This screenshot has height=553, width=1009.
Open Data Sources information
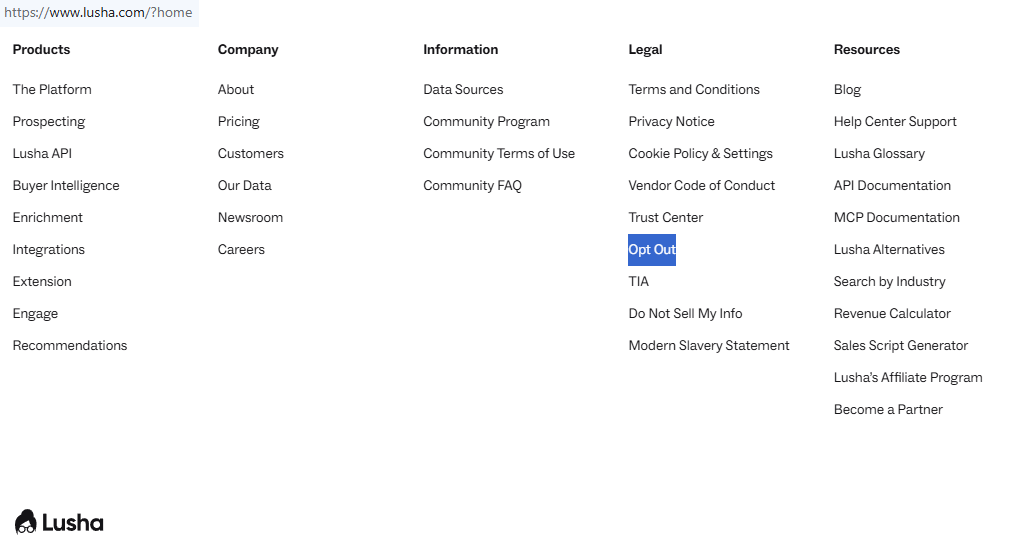[463, 90]
